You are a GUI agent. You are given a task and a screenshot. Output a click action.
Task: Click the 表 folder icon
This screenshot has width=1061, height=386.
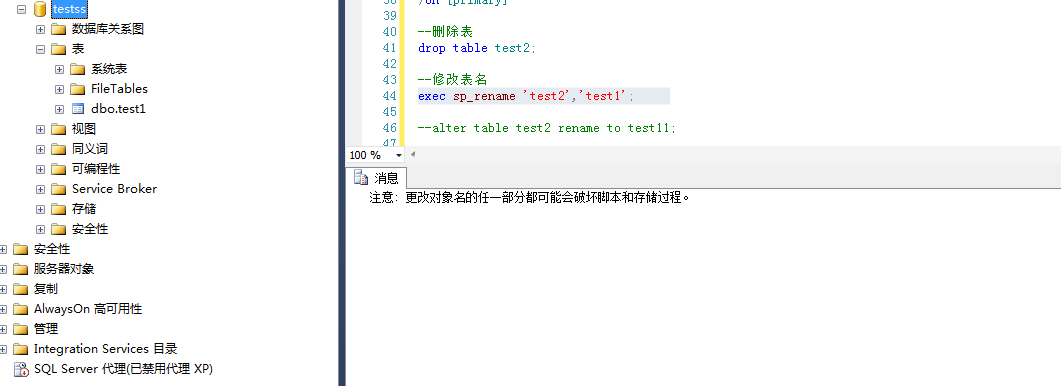point(59,49)
